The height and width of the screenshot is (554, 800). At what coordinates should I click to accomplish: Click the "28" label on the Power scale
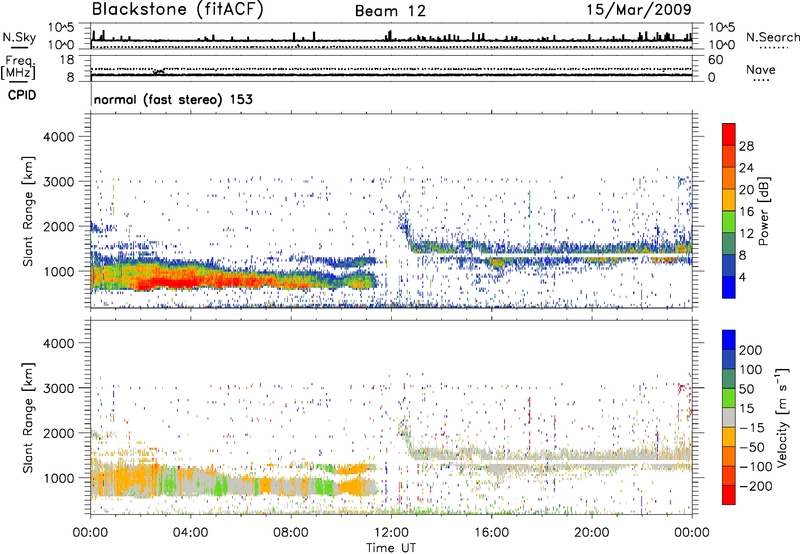(746, 146)
